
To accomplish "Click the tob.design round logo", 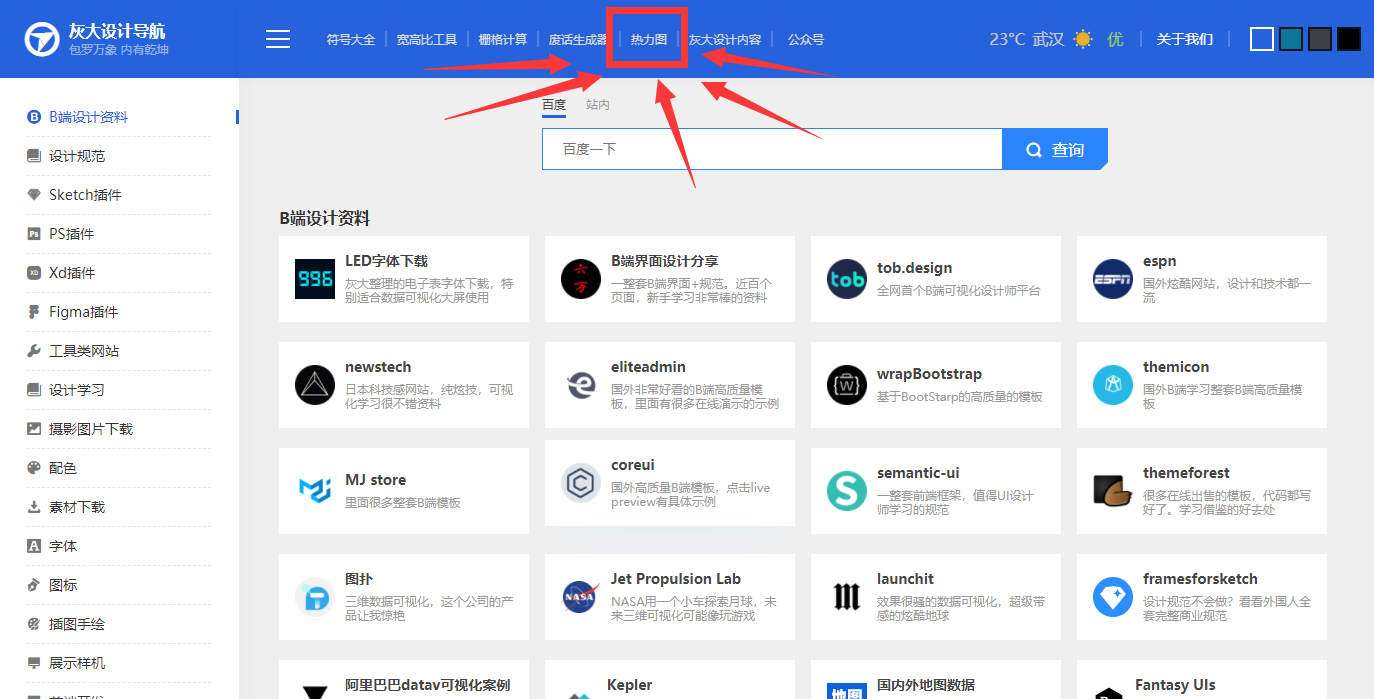I will 847,279.
